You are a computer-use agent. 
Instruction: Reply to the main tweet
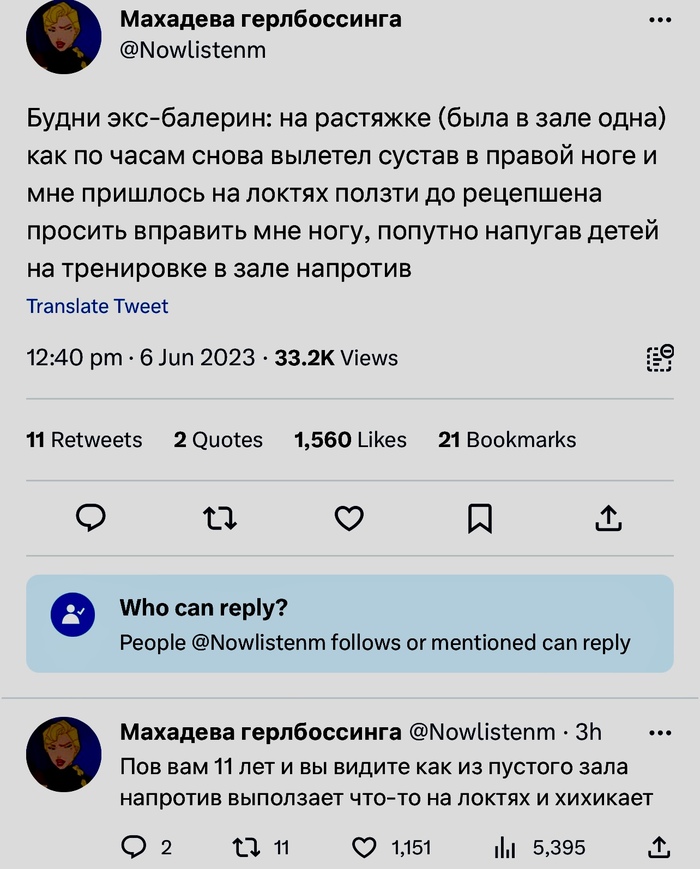point(91,518)
